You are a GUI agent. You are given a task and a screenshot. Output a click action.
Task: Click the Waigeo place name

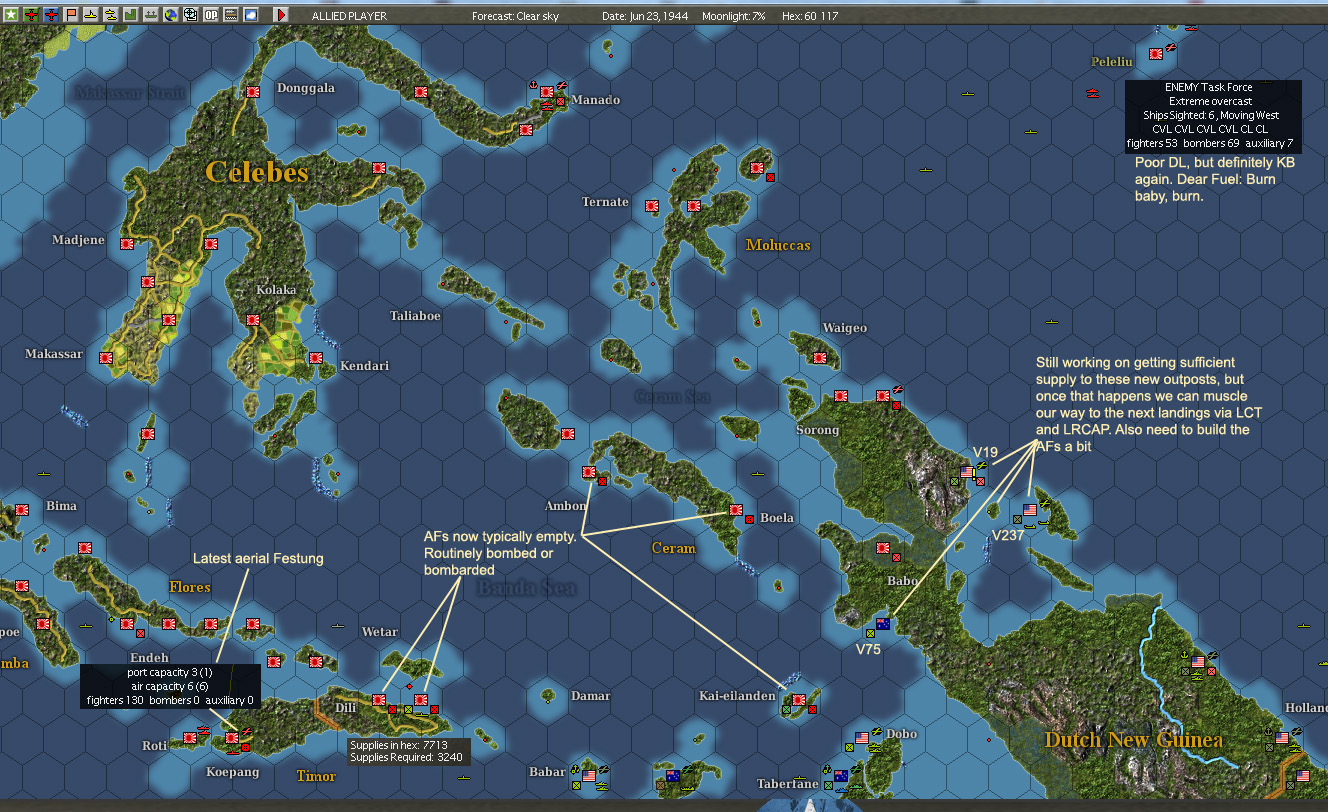click(x=845, y=328)
